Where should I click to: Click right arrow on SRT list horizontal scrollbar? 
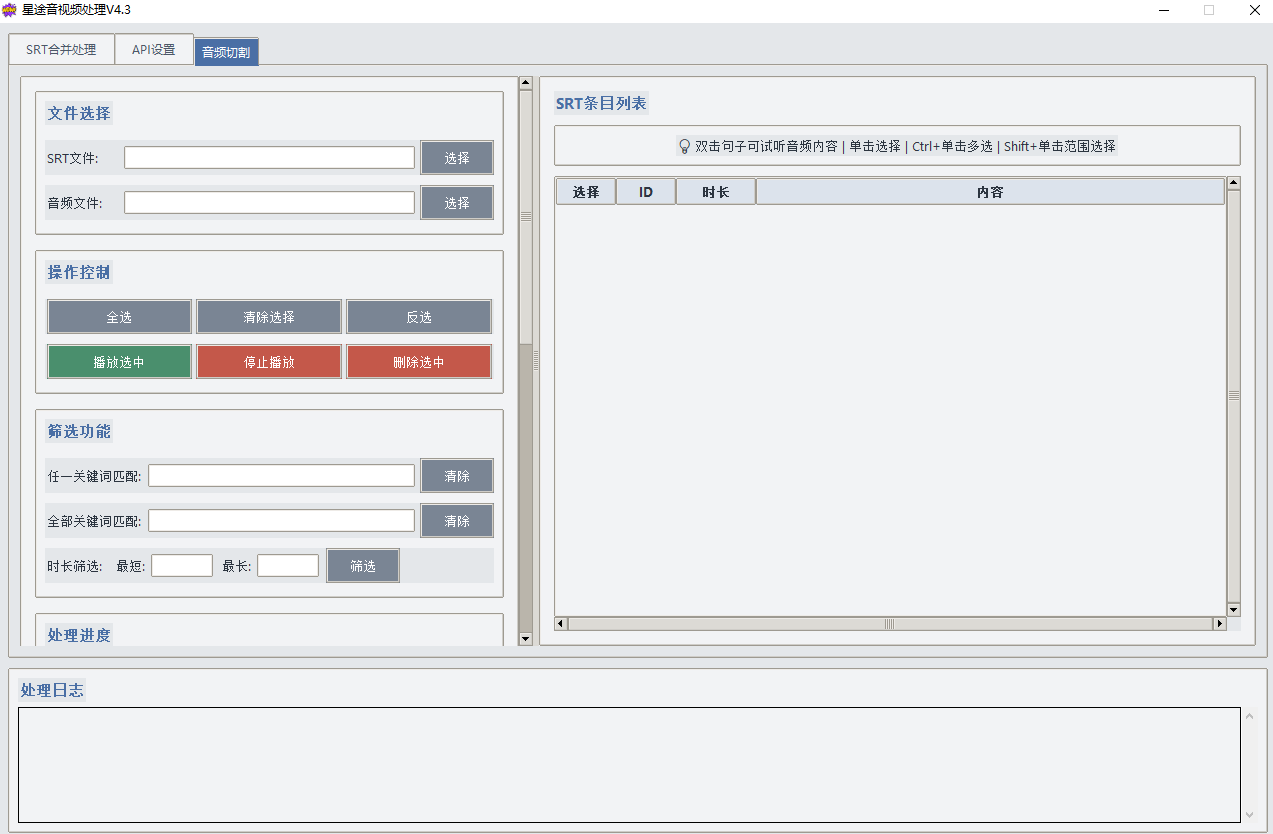(1219, 624)
